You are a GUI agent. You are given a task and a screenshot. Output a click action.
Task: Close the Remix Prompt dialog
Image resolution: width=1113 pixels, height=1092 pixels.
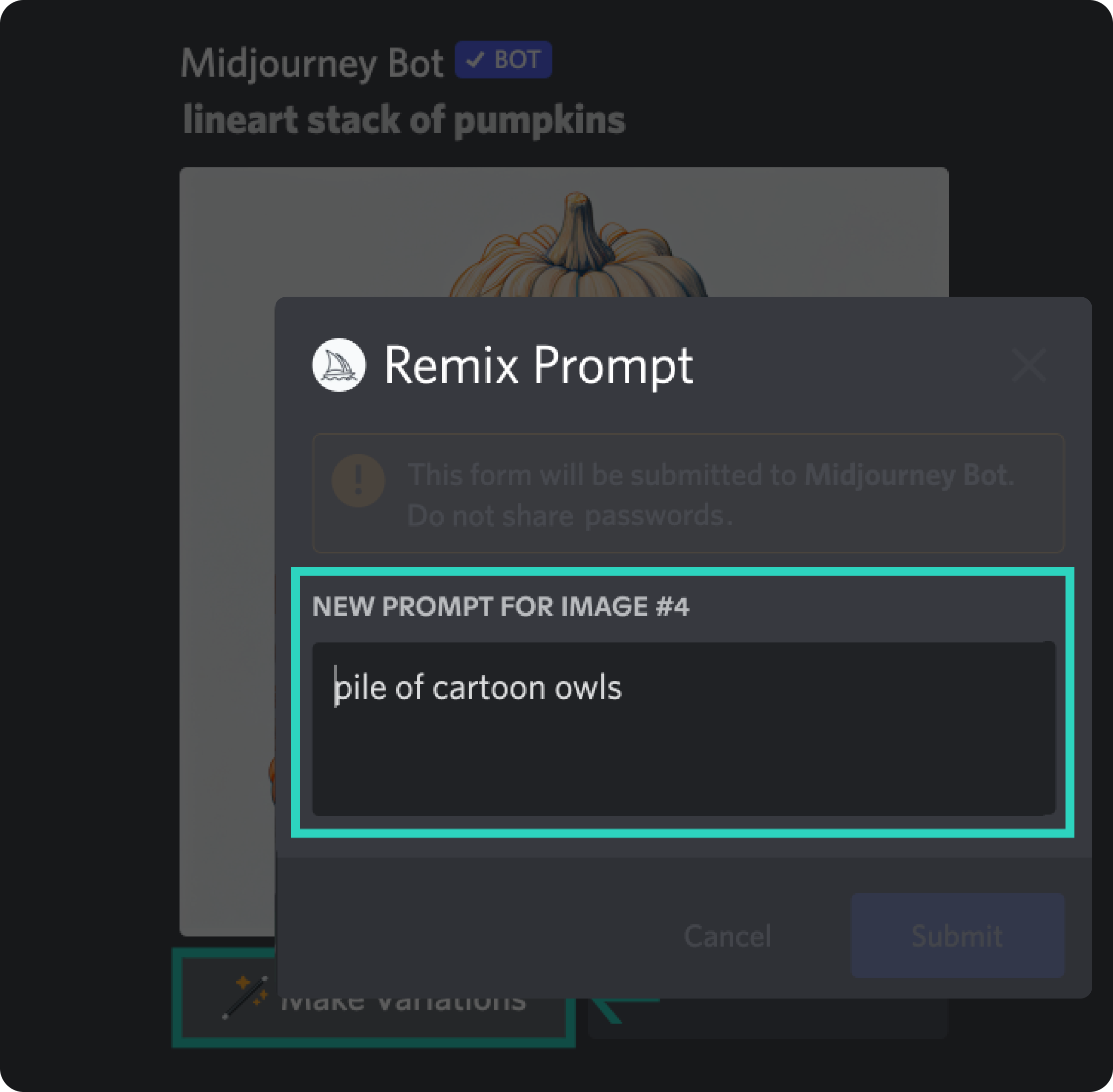pyautogui.click(x=1029, y=365)
